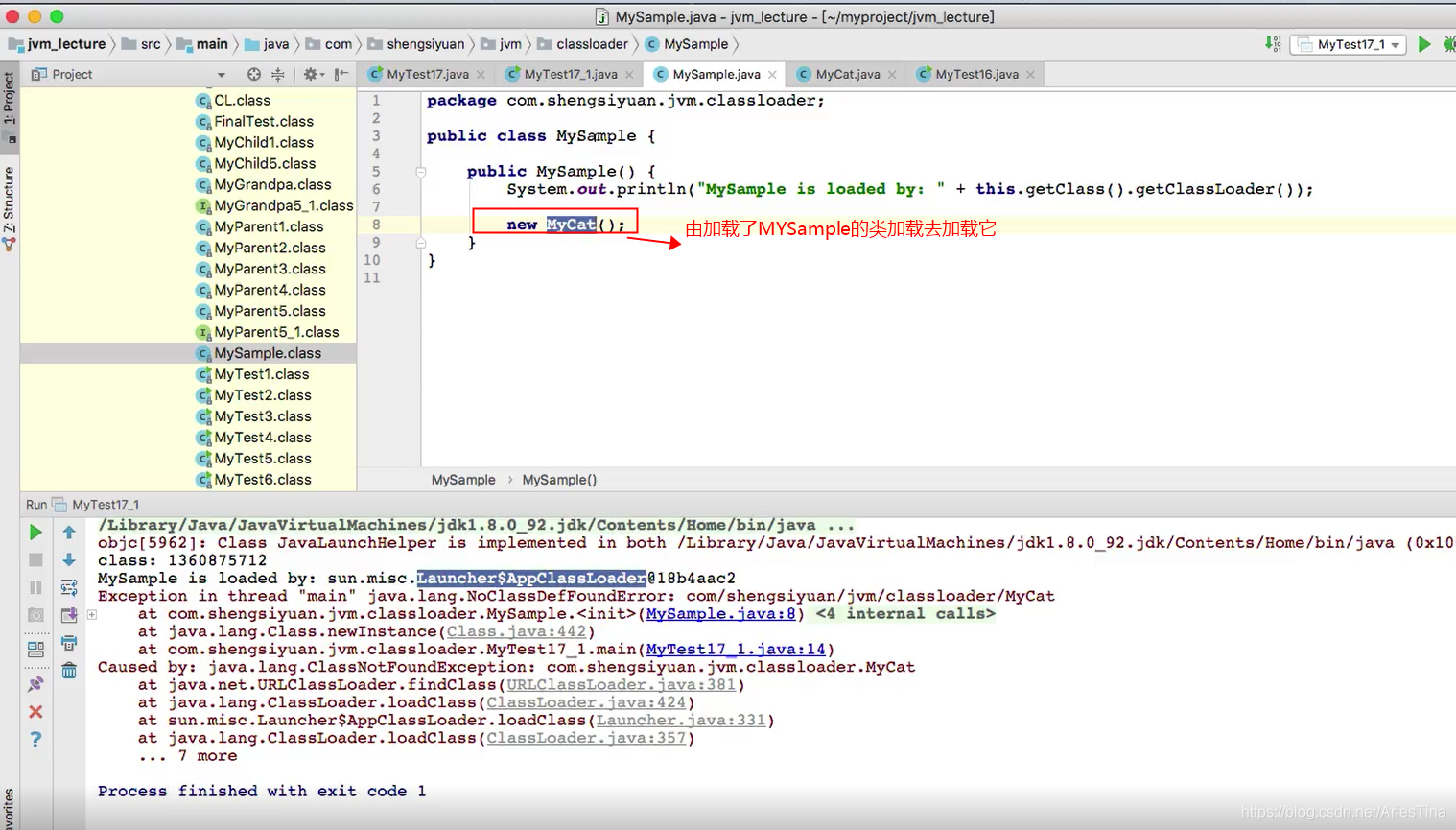Viewport: 1456px width, 830px height.
Task: Click the Pause Output icon in Run panel
Action: click(x=35, y=587)
